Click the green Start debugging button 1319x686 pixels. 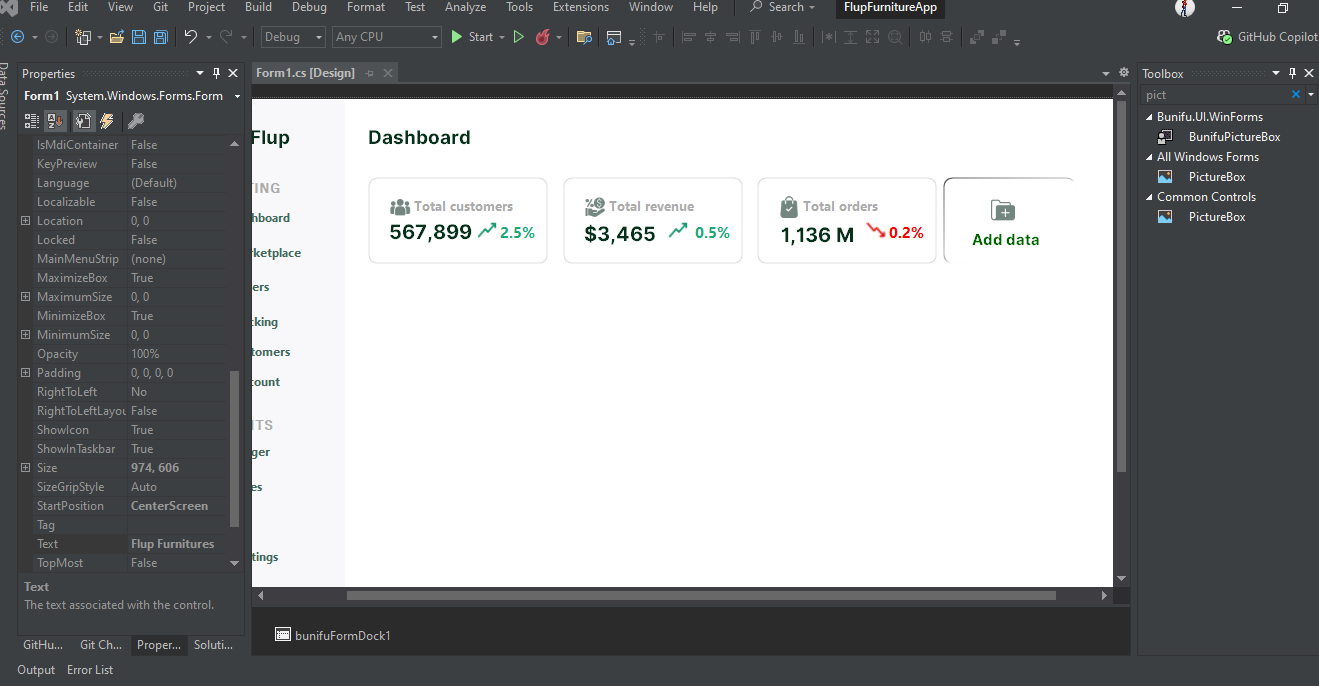click(472, 37)
